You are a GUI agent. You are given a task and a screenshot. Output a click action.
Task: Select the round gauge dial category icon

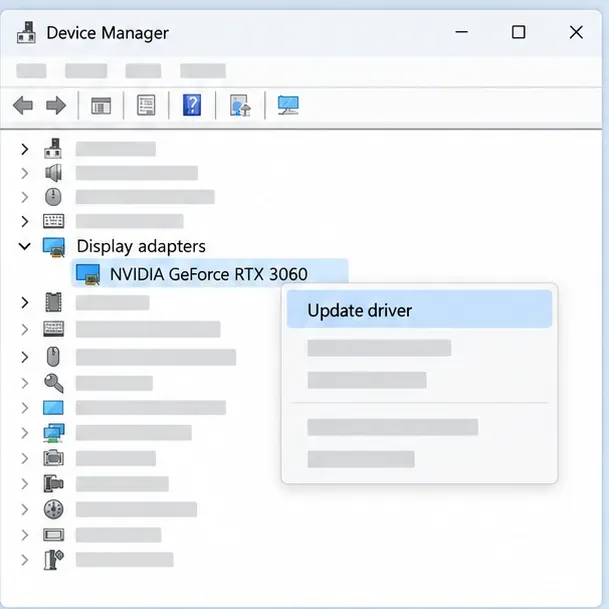(x=54, y=509)
